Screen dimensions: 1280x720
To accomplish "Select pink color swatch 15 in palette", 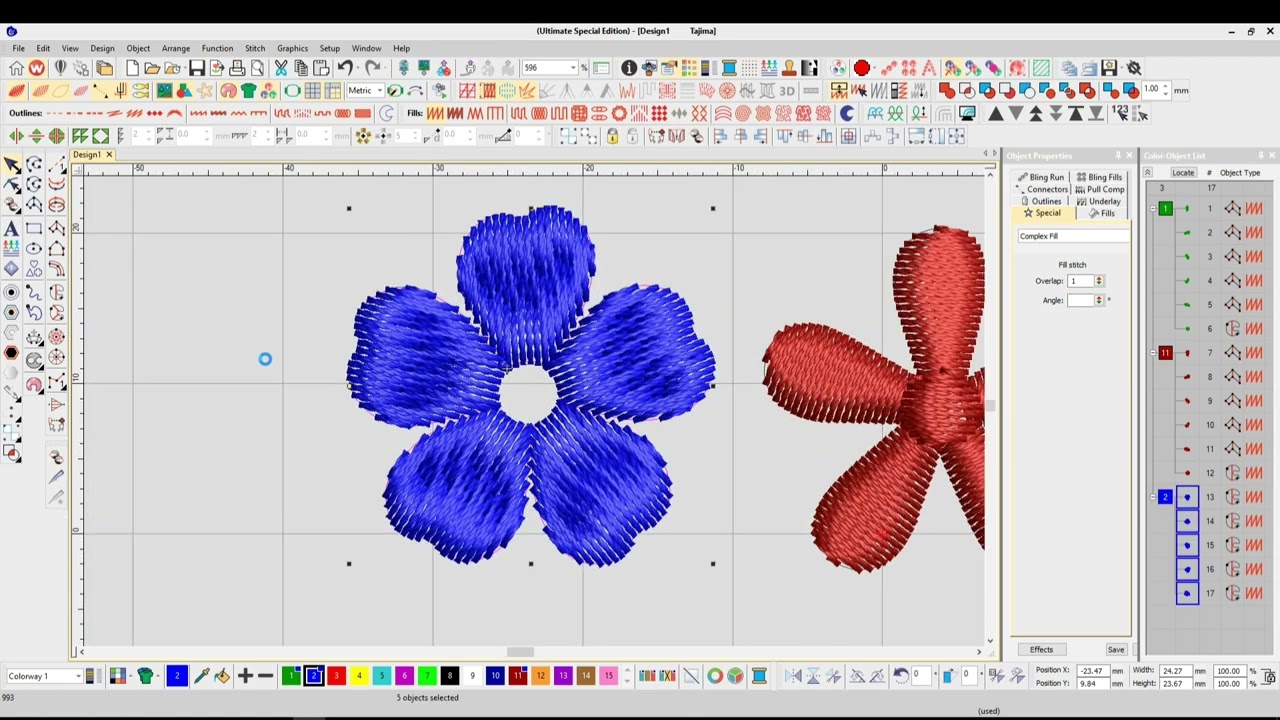I will (x=608, y=677).
